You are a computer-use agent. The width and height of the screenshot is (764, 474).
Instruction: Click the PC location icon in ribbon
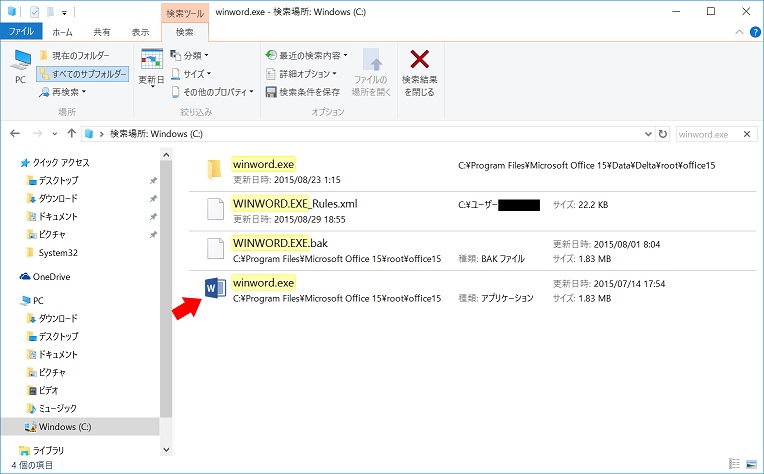(x=20, y=67)
